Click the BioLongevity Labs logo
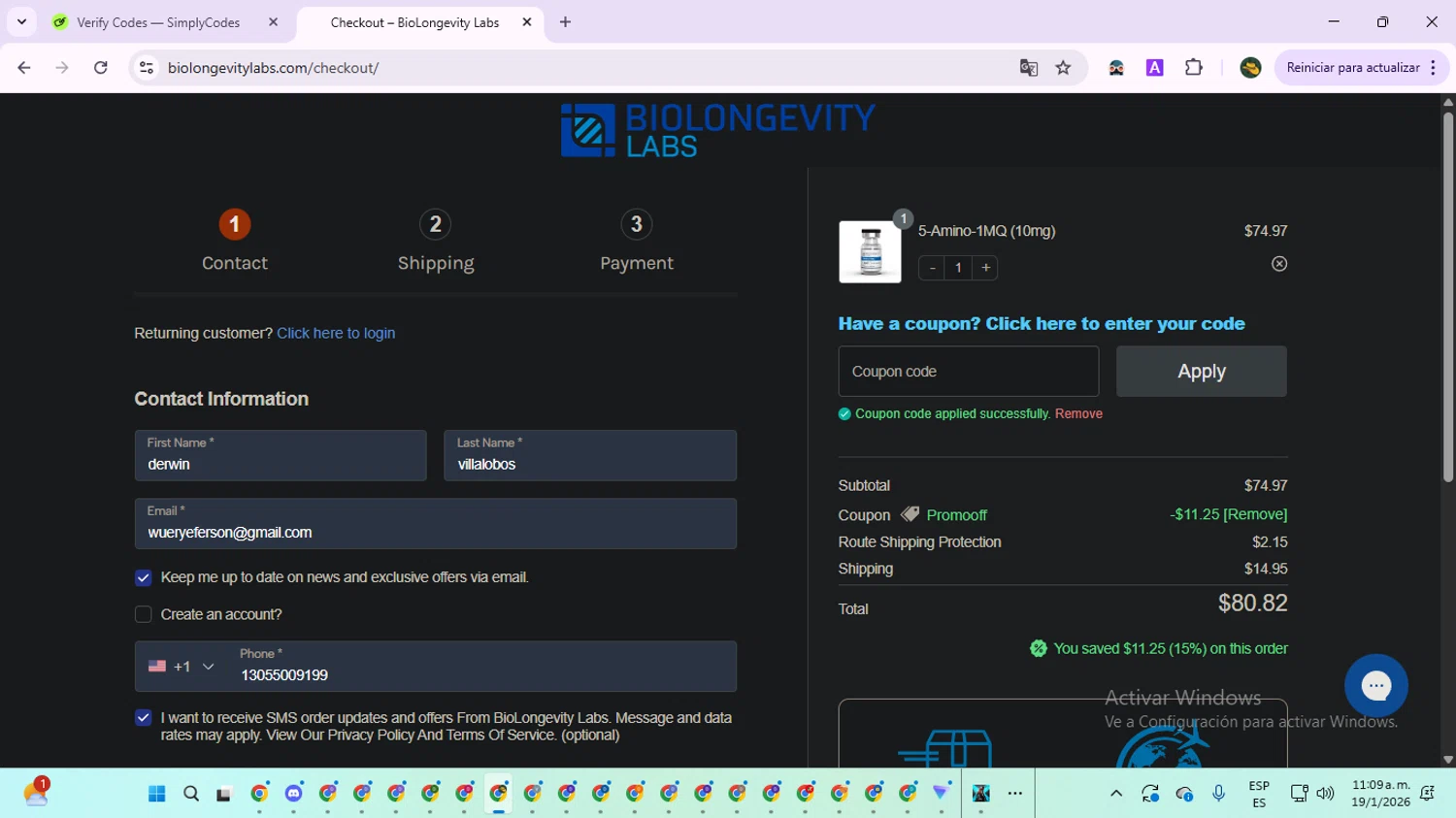 coord(718,130)
